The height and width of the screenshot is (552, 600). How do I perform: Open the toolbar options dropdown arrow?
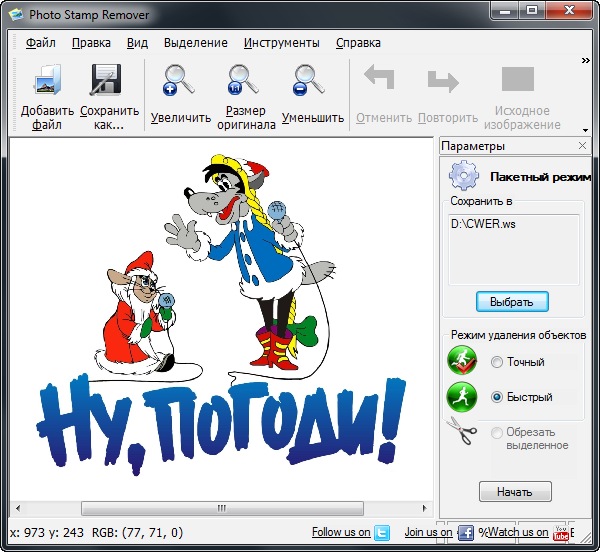point(585,130)
